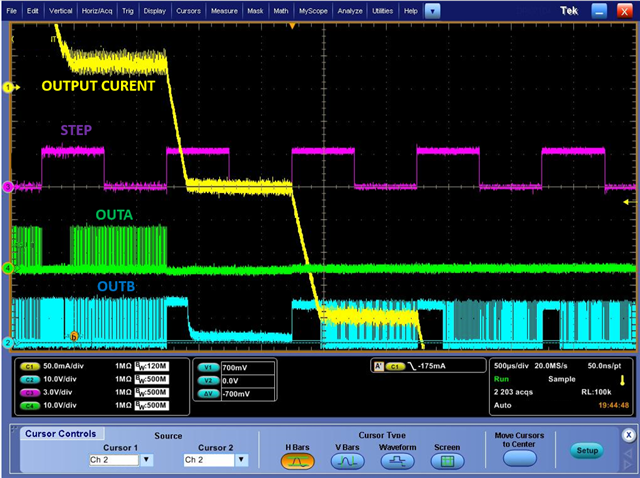Click the trigger source C1 badge
640x478 pixels.
pos(395,367)
